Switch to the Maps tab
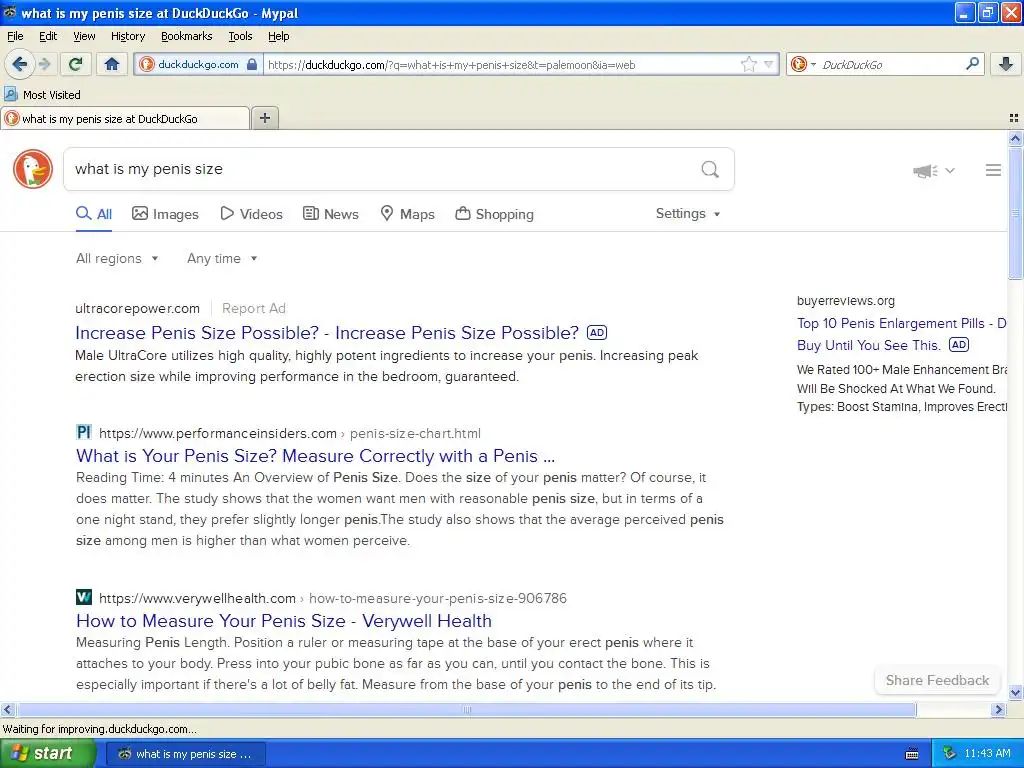This screenshot has height=768, width=1024. tap(408, 214)
